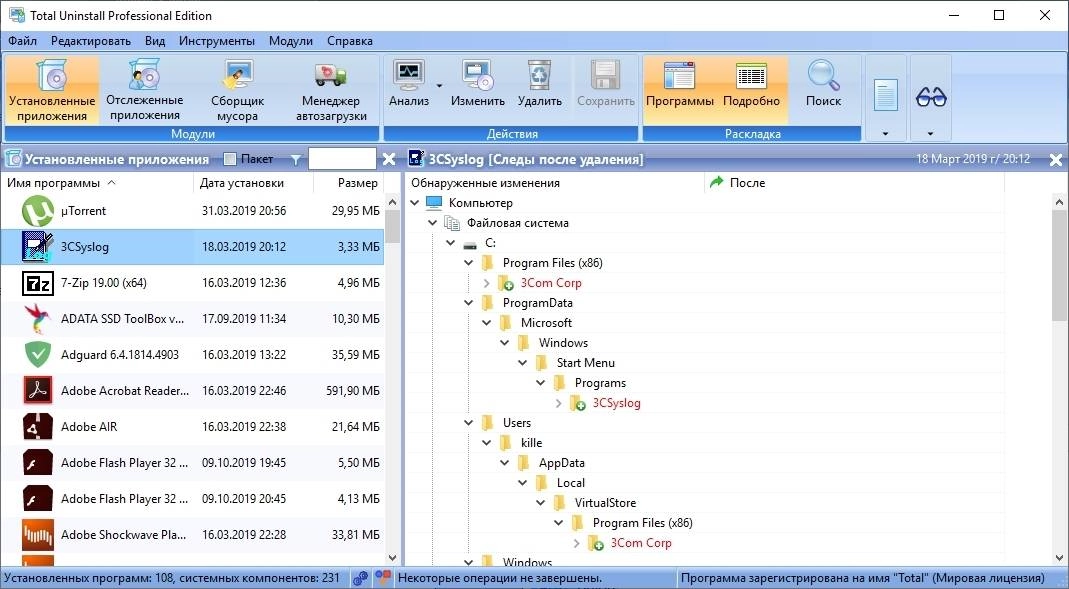The width and height of the screenshot is (1069, 589).
Task: Open dropdown arrow next to Анализ
Action: click(439, 85)
